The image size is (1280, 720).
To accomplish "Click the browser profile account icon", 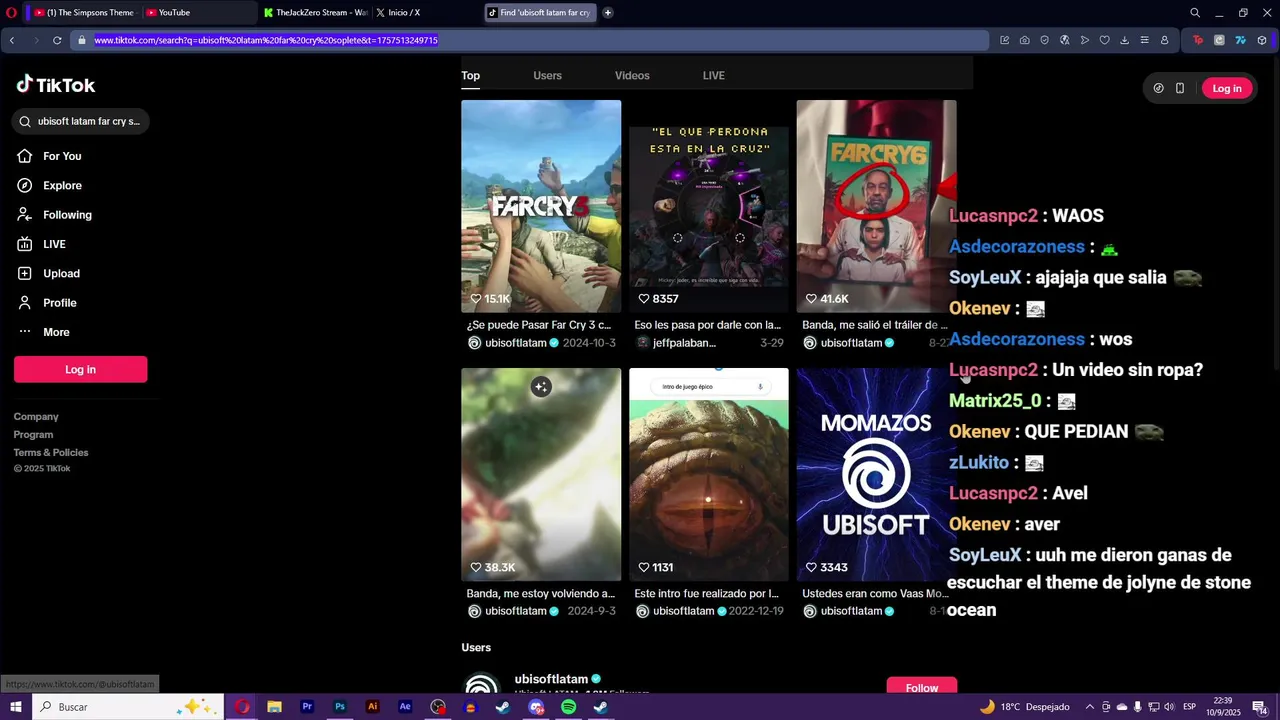I will click(x=1165, y=40).
